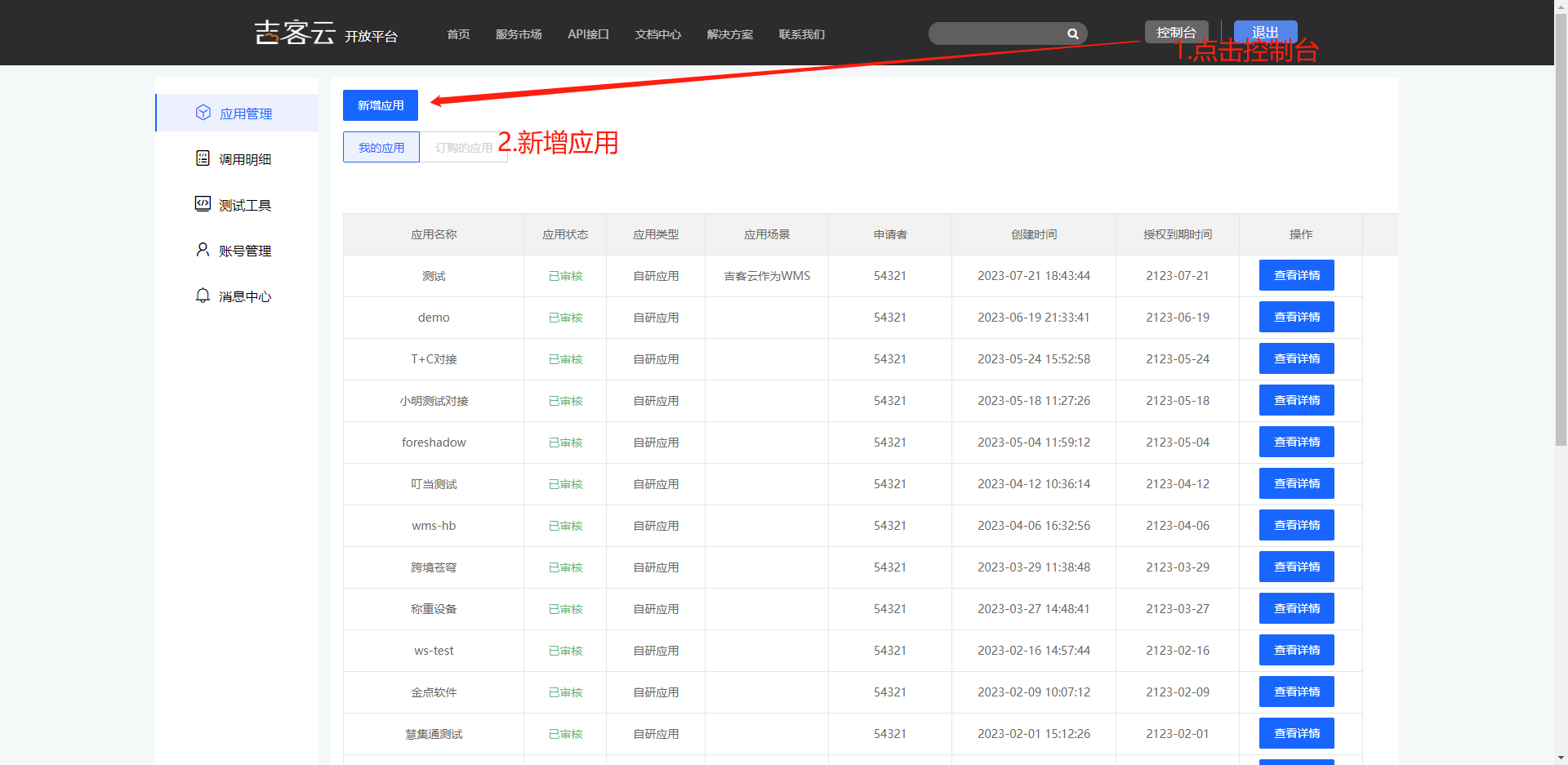Image resolution: width=1568 pixels, height=765 pixels.
Task: Go to 联系我们
Action: (801, 34)
